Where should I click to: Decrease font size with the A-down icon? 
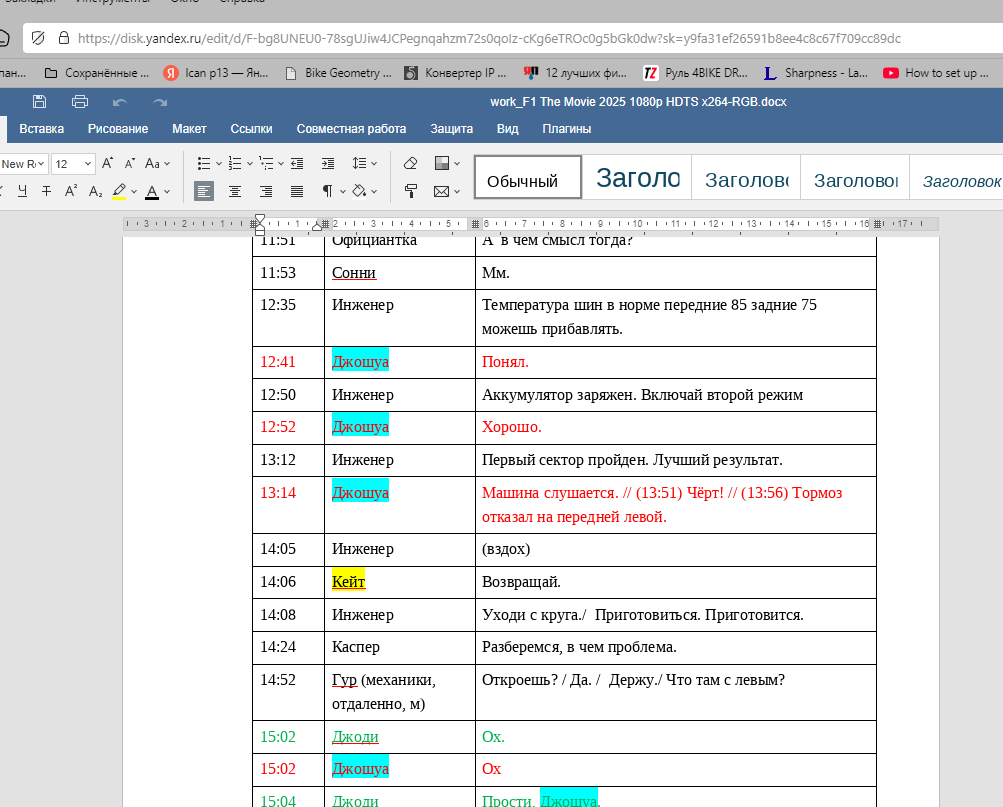point(130,164)
